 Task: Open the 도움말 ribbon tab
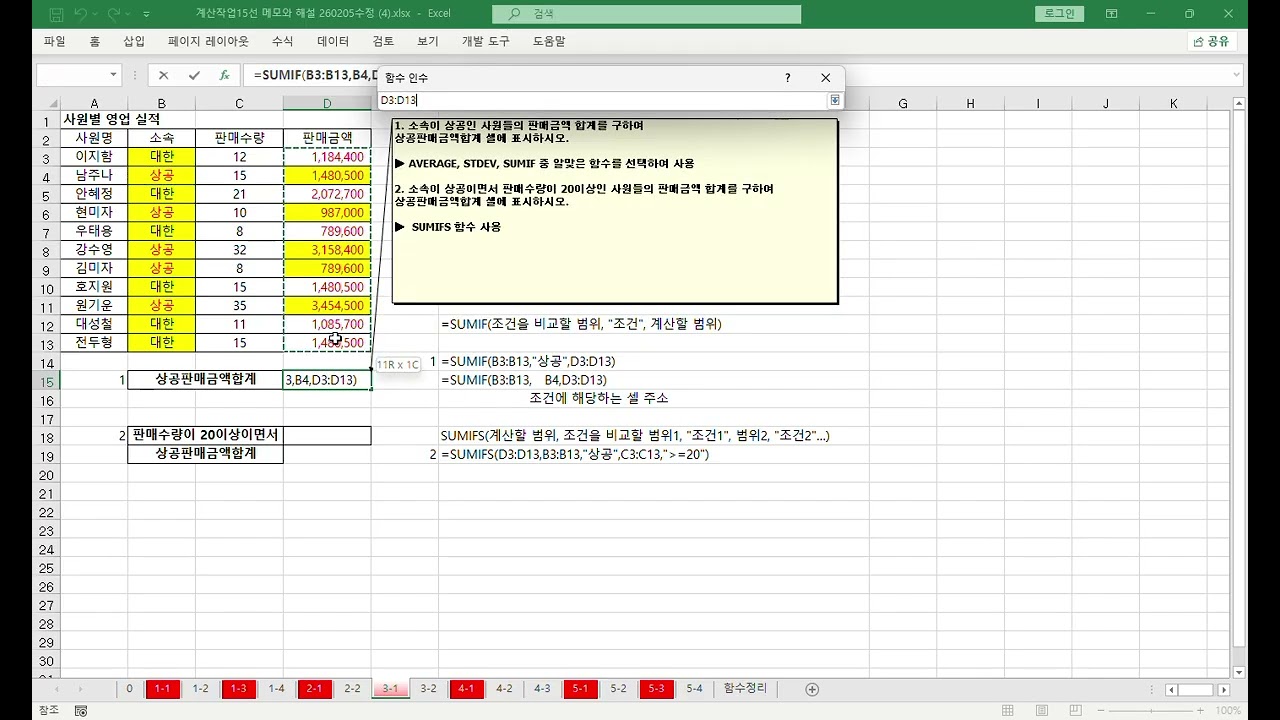tap(549, 42)
